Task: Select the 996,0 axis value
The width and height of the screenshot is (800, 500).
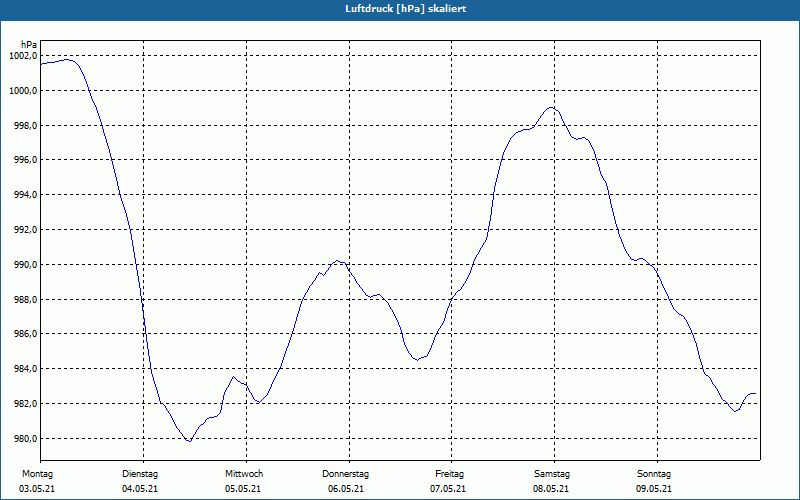Action: [x=26, y=160]
